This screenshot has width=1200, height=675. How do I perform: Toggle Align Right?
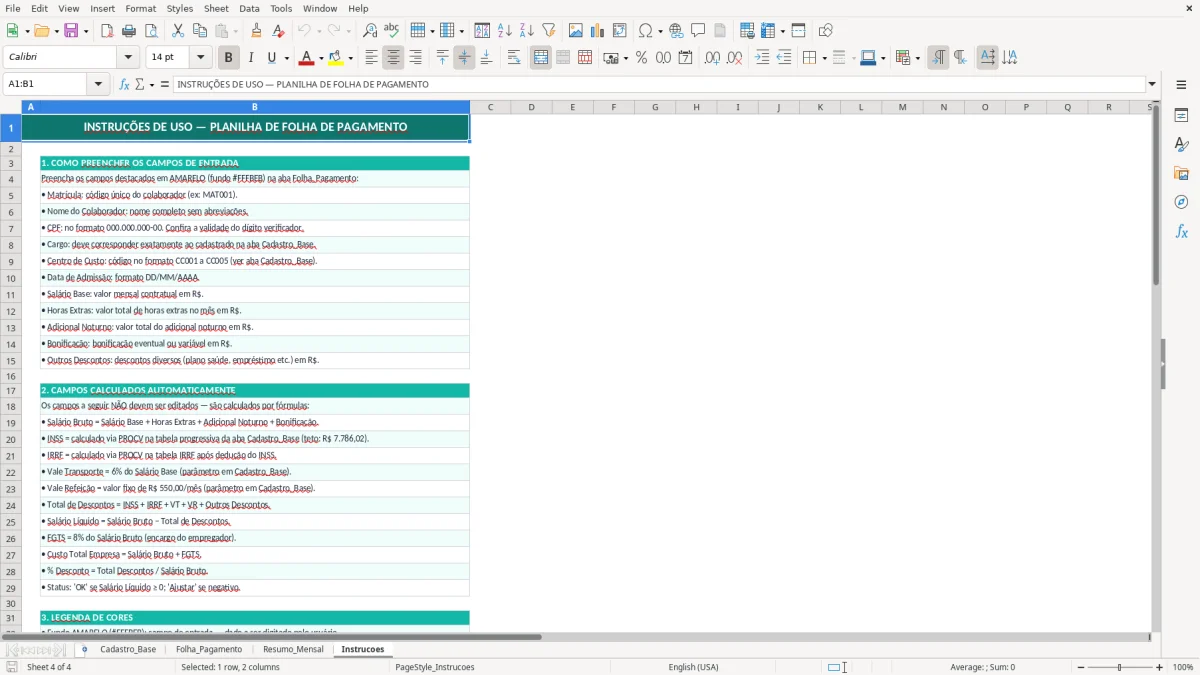click(415, 58)
